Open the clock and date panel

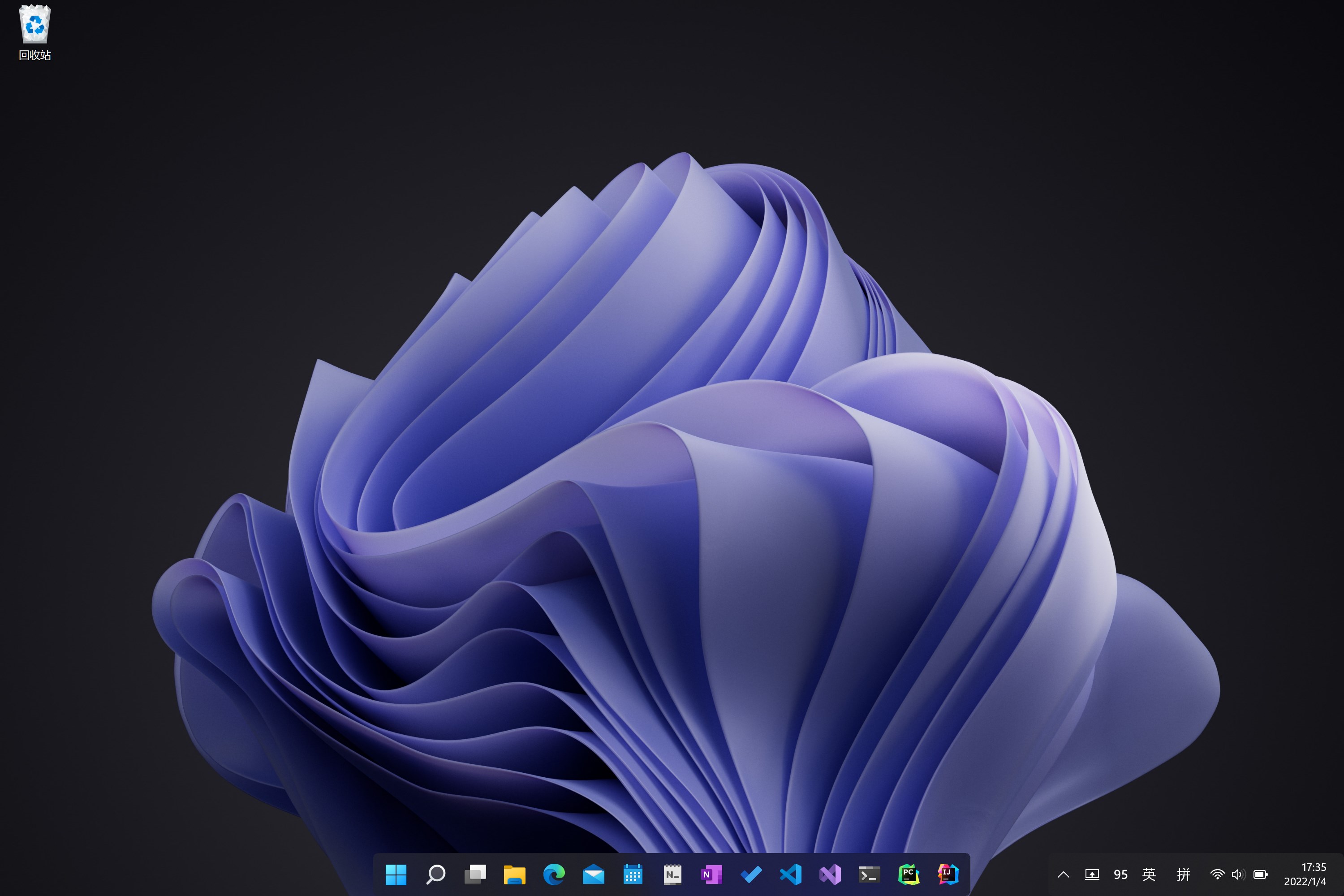coord(1305,874)
